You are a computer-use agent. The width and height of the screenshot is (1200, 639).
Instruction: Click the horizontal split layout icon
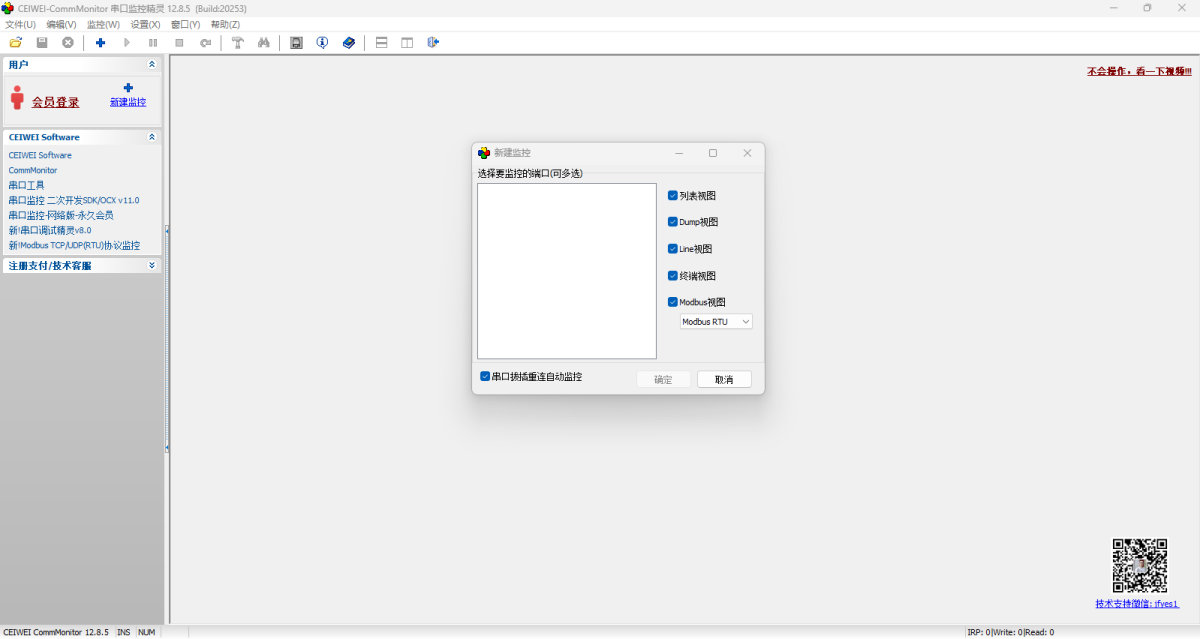tap(381, 43)
